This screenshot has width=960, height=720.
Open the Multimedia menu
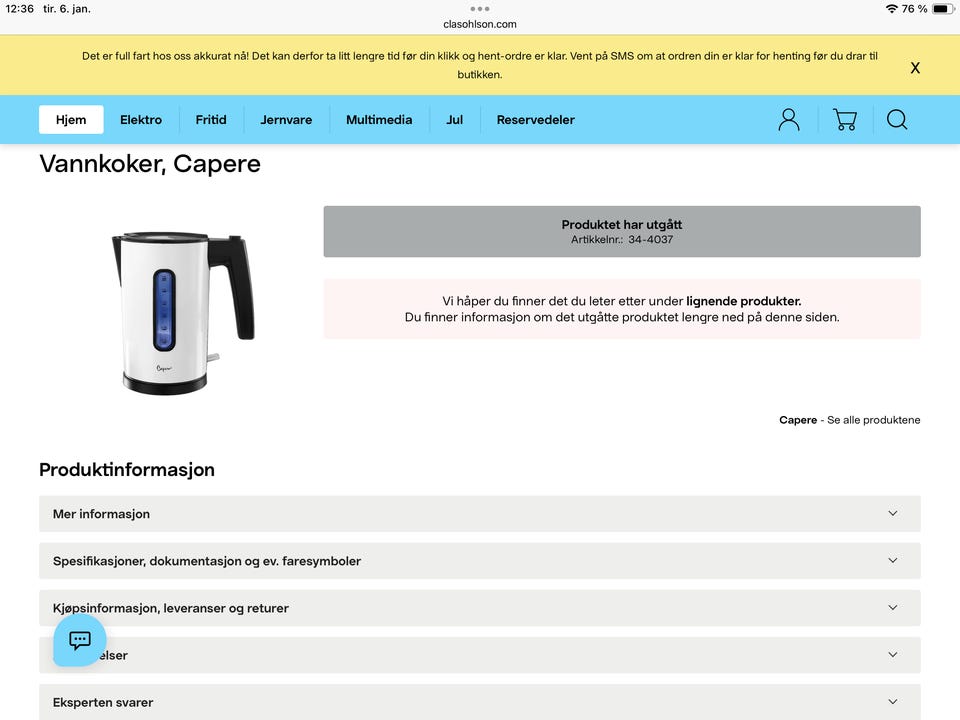(x=379, y=120)
